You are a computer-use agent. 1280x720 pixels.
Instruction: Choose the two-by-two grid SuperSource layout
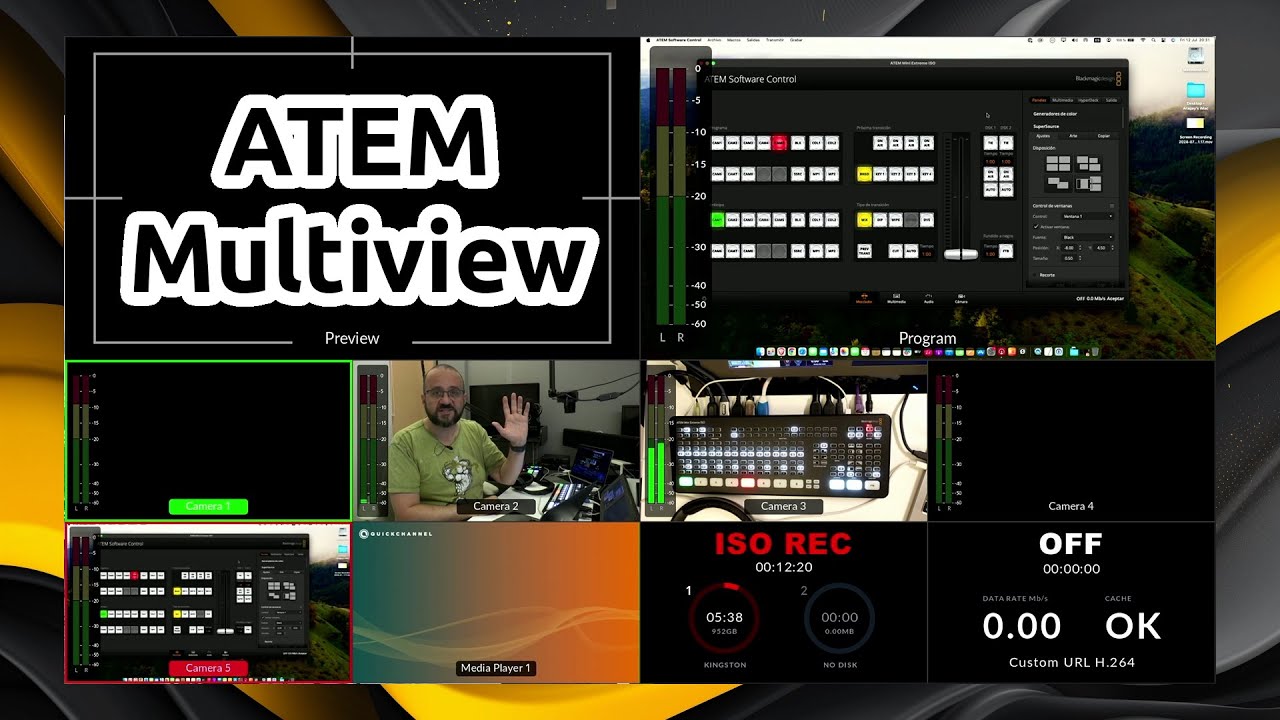[x=1058, y=164]
